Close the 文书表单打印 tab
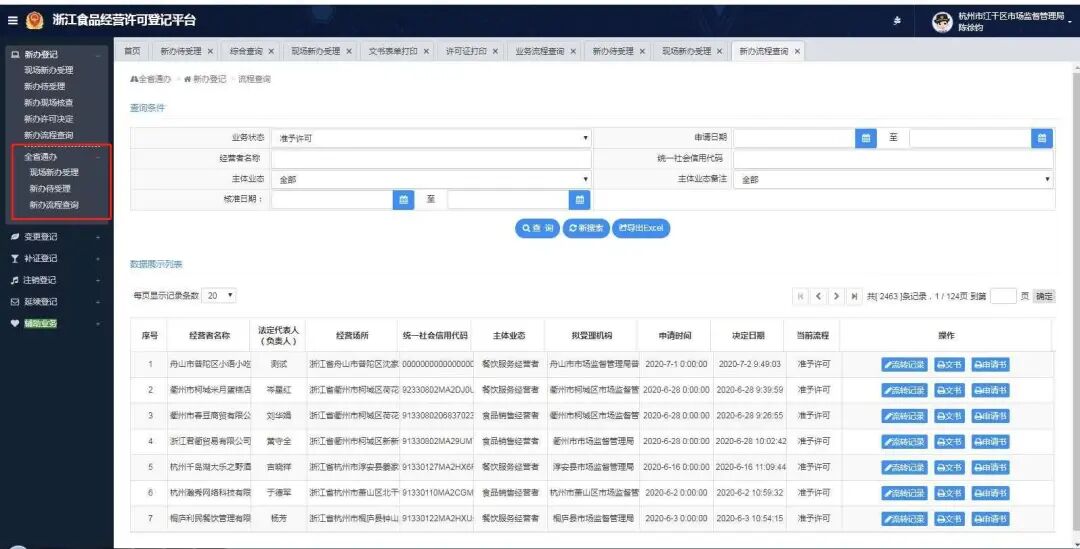Screen dimensions: 1080x549 [x=426, y=52]
